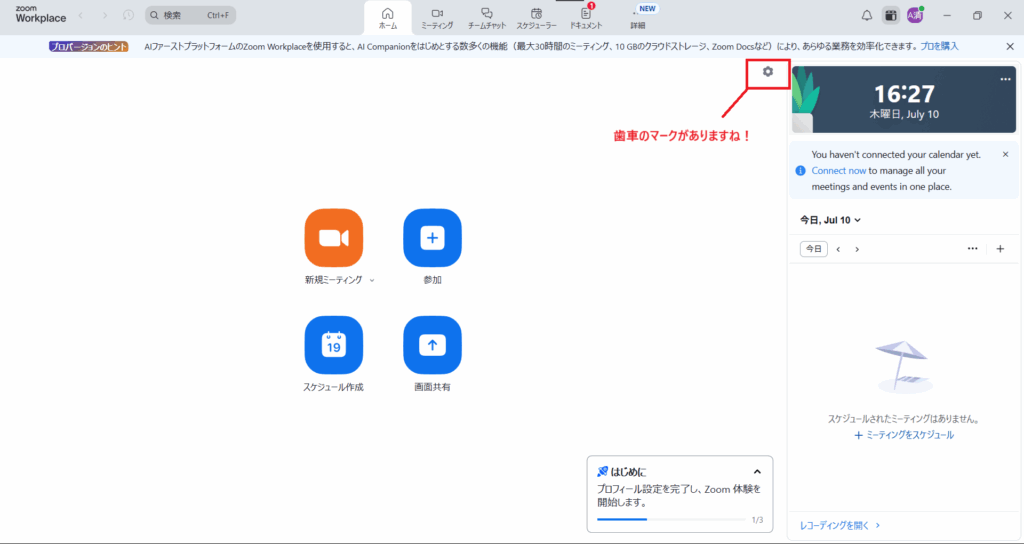Go forward with the navigation arrow
The height and width of the screenshot is (544, 1024).
click(104, 15)
